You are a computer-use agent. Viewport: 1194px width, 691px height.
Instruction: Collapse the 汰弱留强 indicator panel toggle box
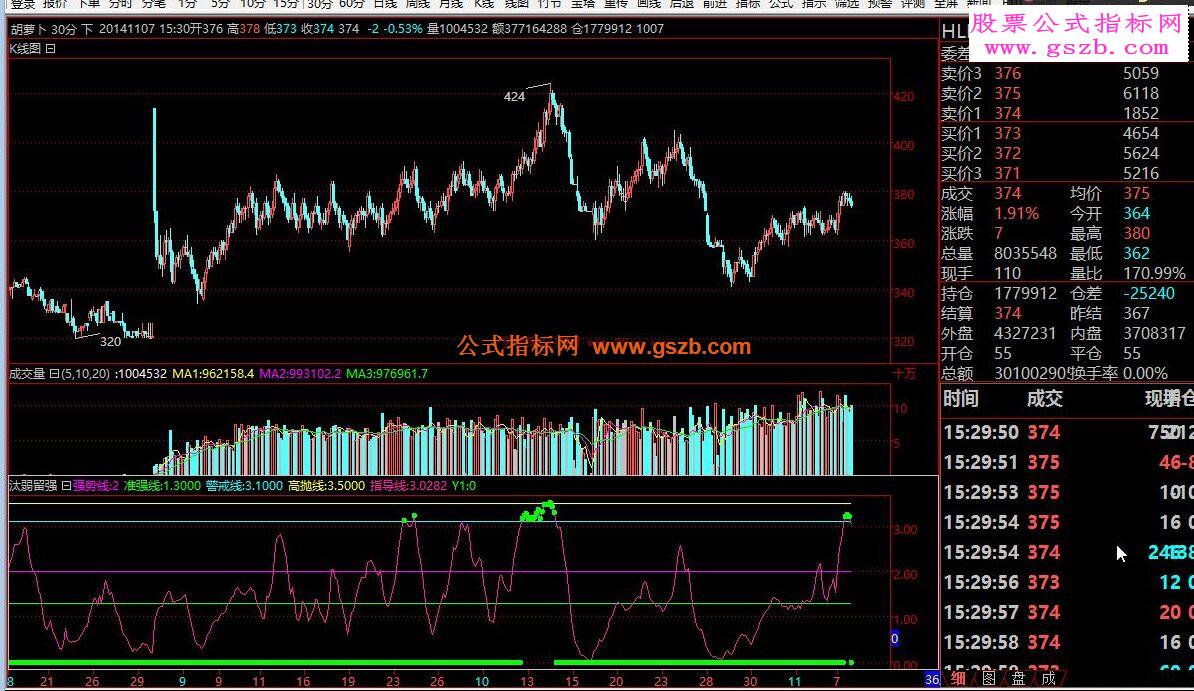pos(66,486)
